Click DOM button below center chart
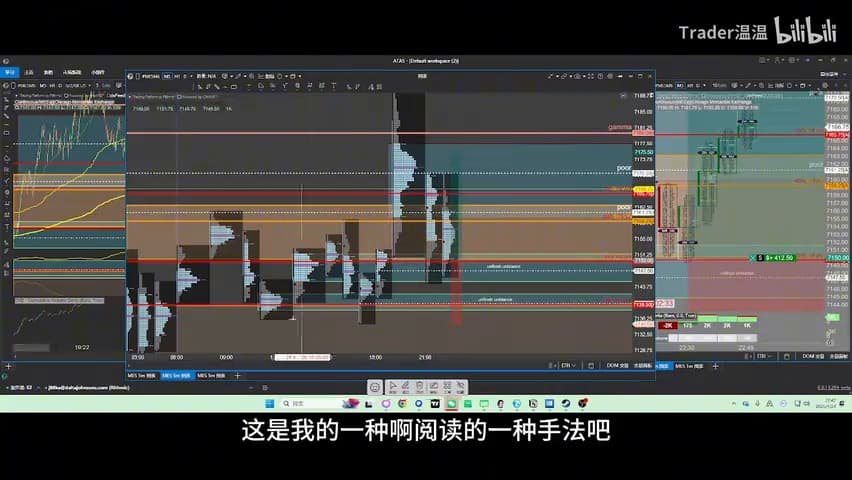The width and height of the screenshot is (852, 480). click(617, 365)
